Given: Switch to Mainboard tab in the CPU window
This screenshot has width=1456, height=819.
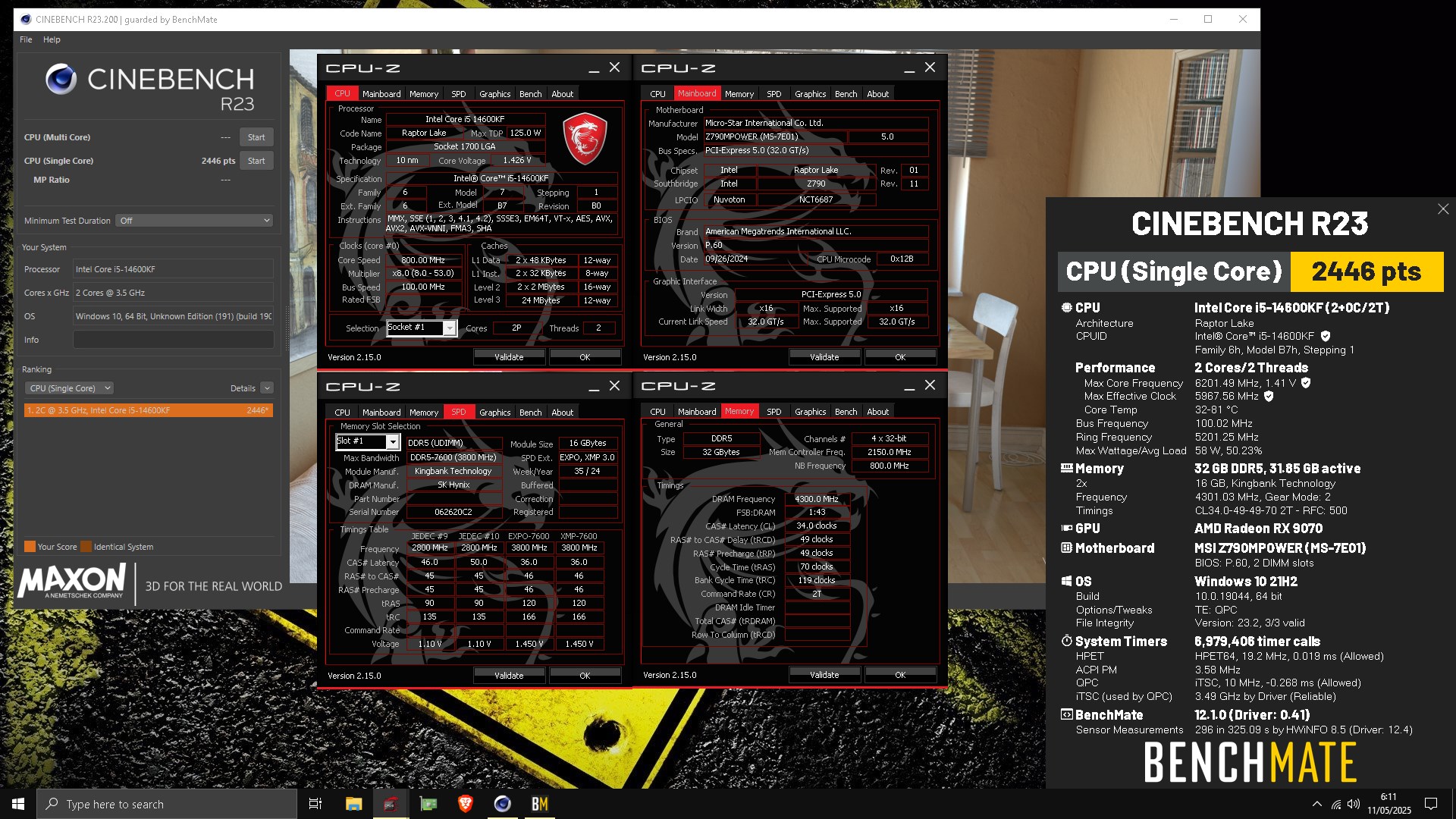Looking at the screenshot, I should coord(381,94).
